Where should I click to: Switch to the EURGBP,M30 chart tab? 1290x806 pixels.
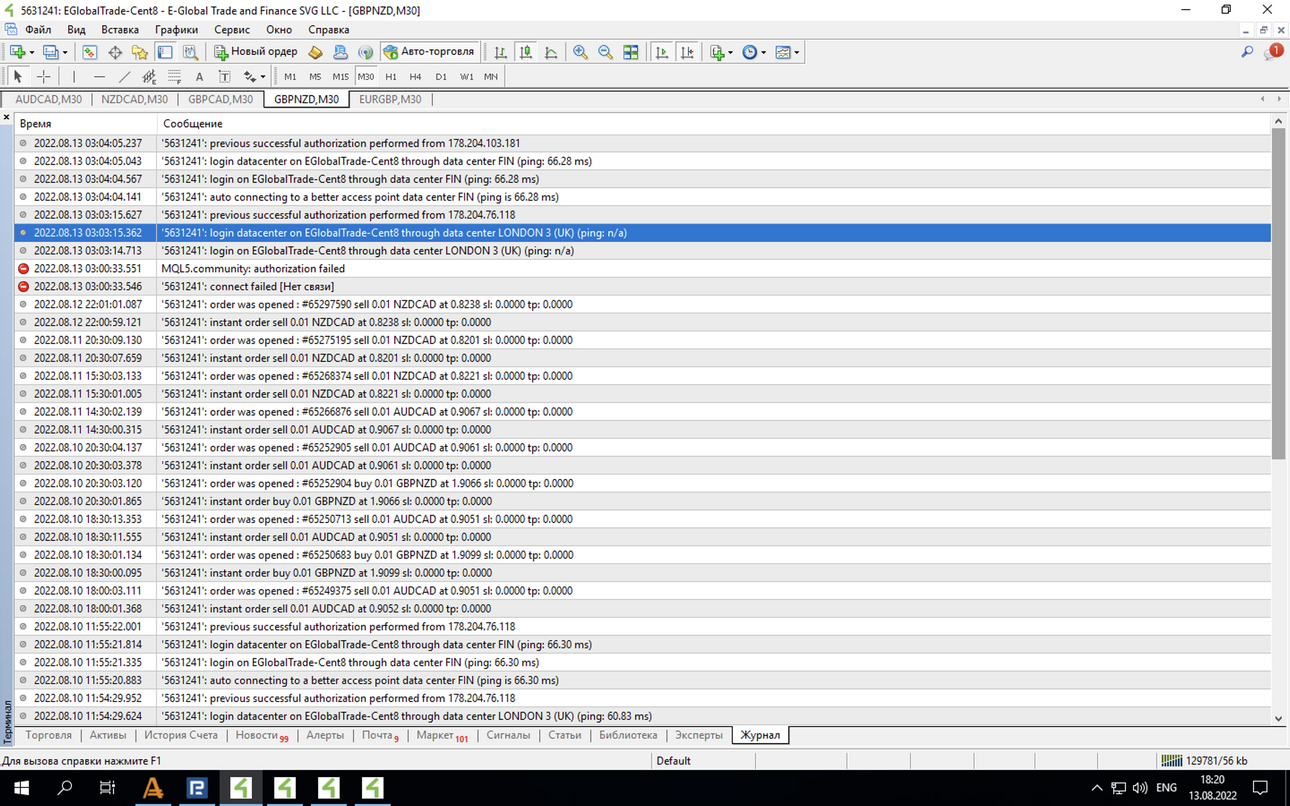[390, 99]
